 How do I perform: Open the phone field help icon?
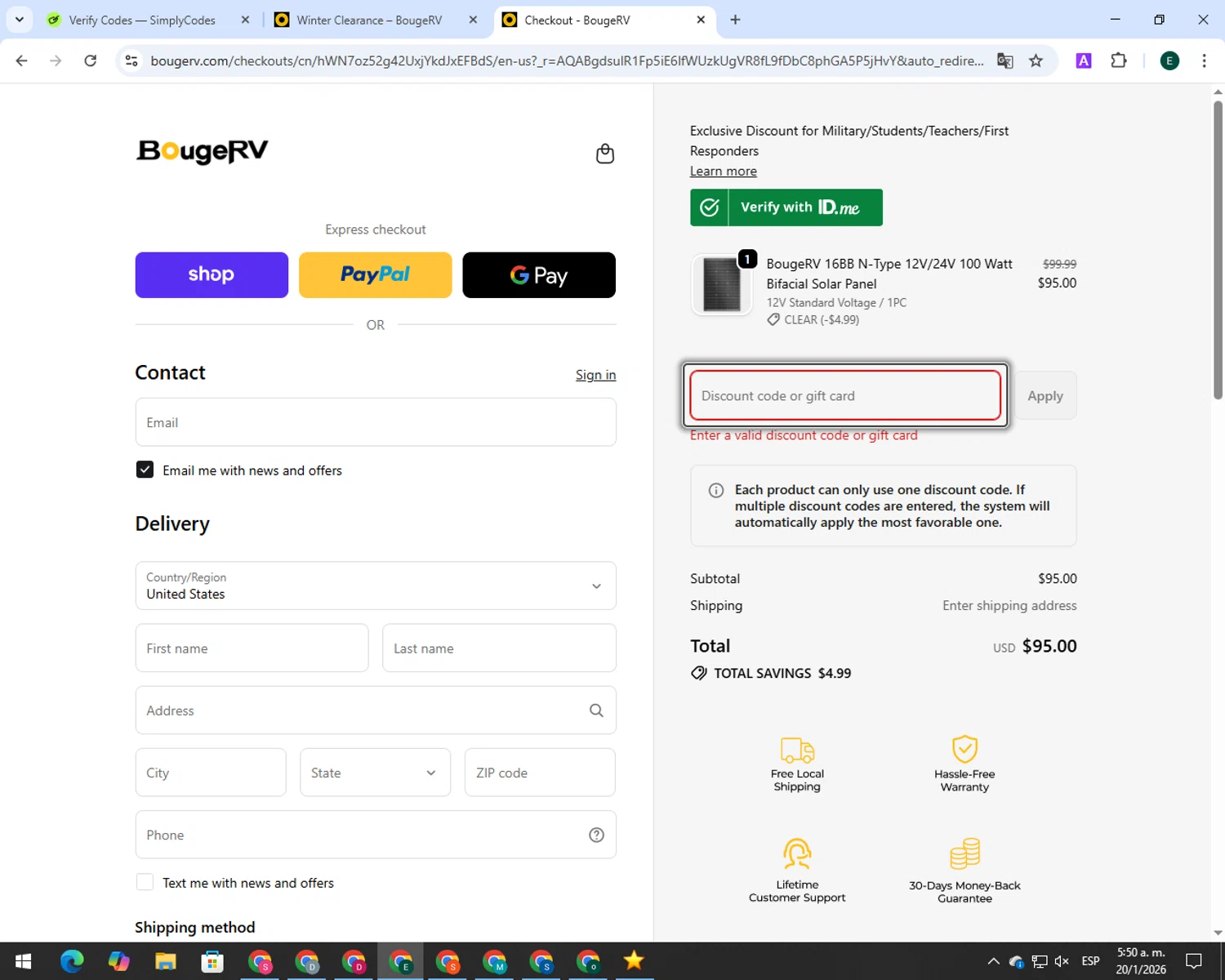tap(596, 835)
